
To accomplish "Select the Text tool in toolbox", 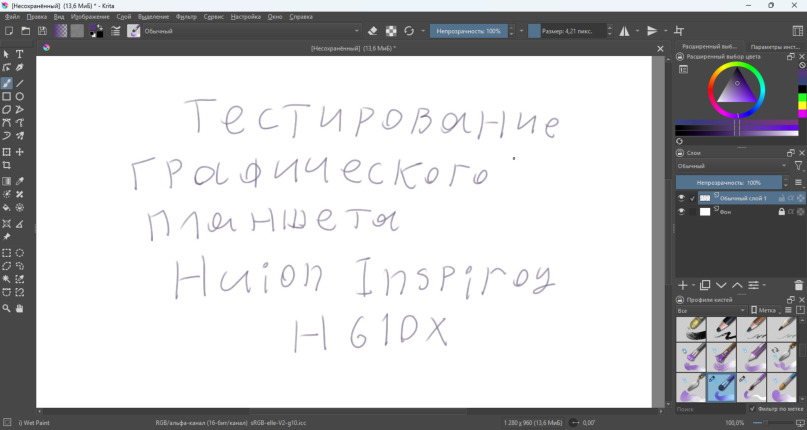I will pos(20,54).
